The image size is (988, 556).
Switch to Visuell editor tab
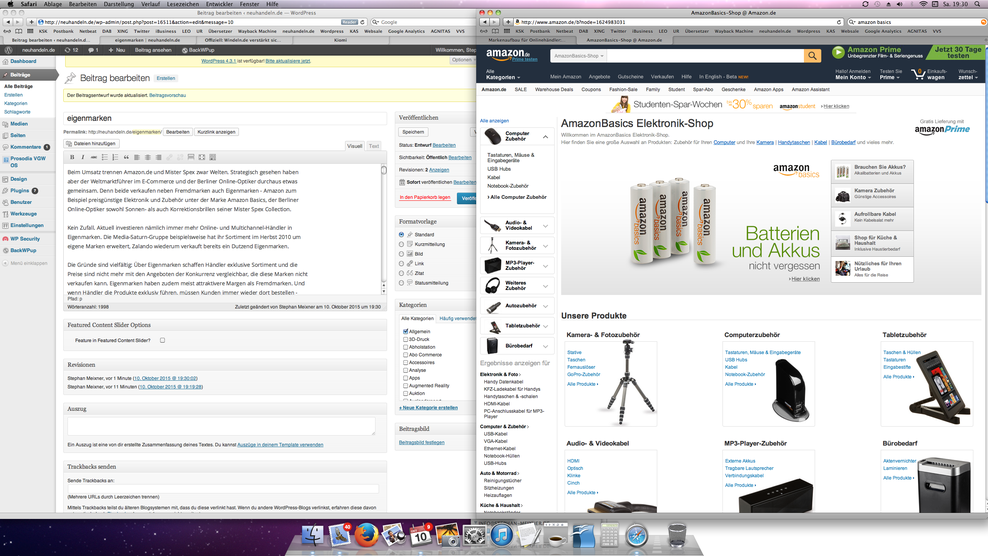pos(355,146)
